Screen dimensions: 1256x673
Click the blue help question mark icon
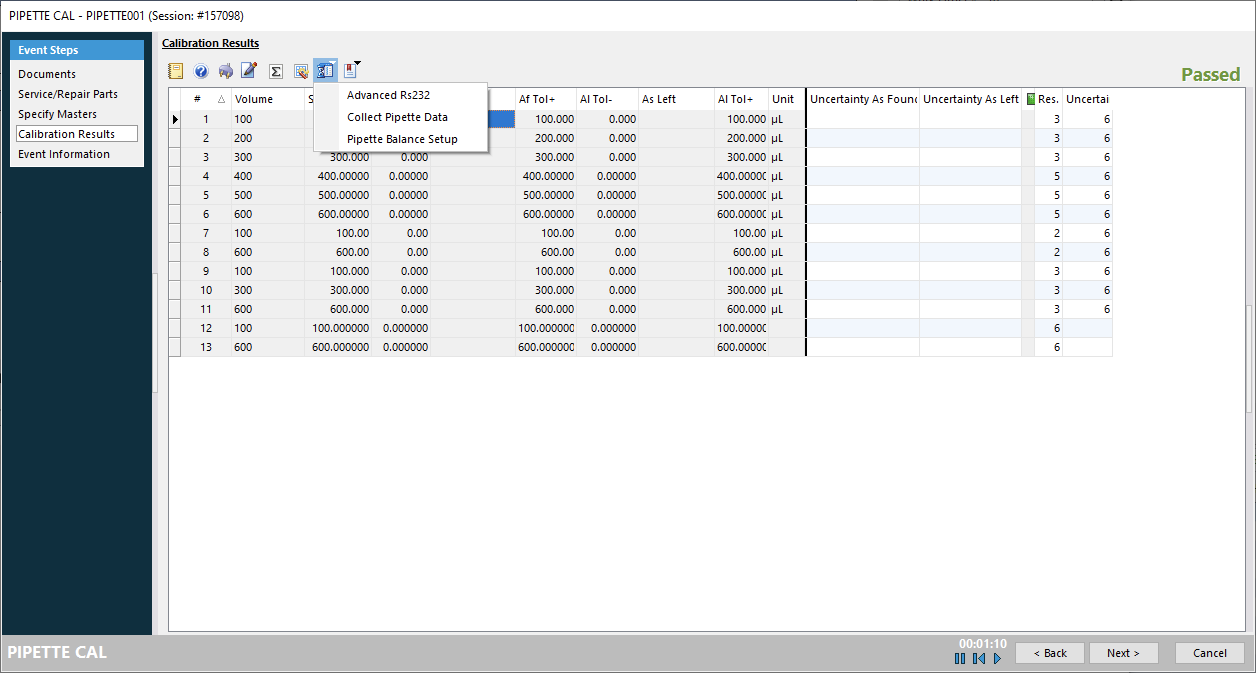click(201, 71)
